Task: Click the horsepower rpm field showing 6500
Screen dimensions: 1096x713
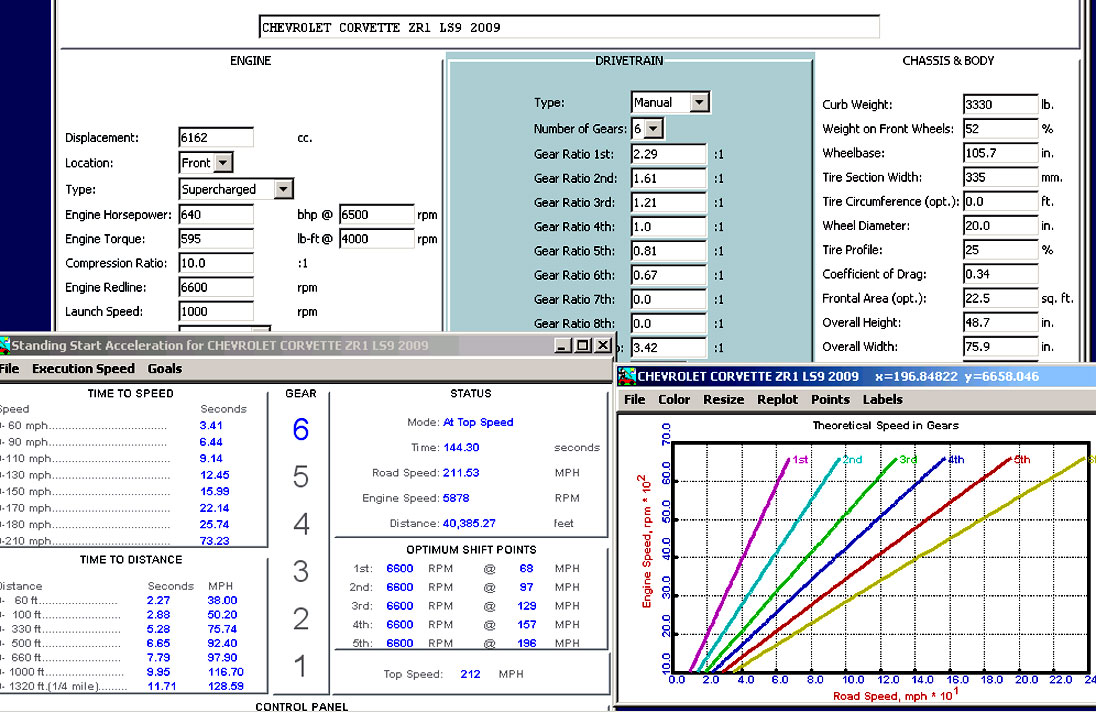Action: pos(376,215)
